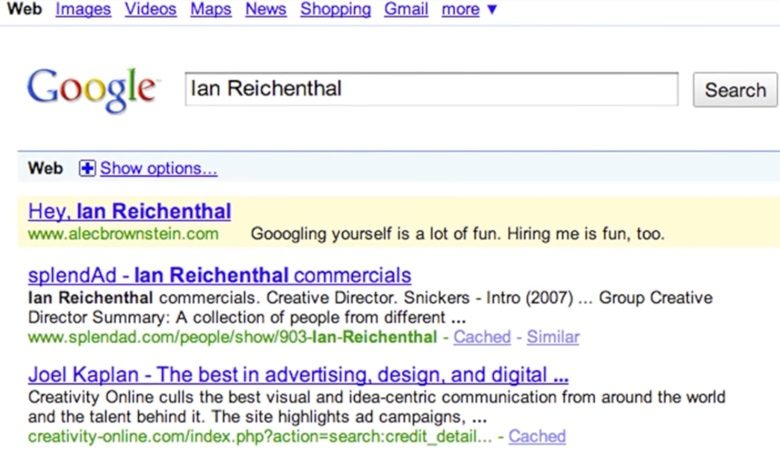The image size is (780, 453).
Task: Open the more menu link
Action: [460, 9]
